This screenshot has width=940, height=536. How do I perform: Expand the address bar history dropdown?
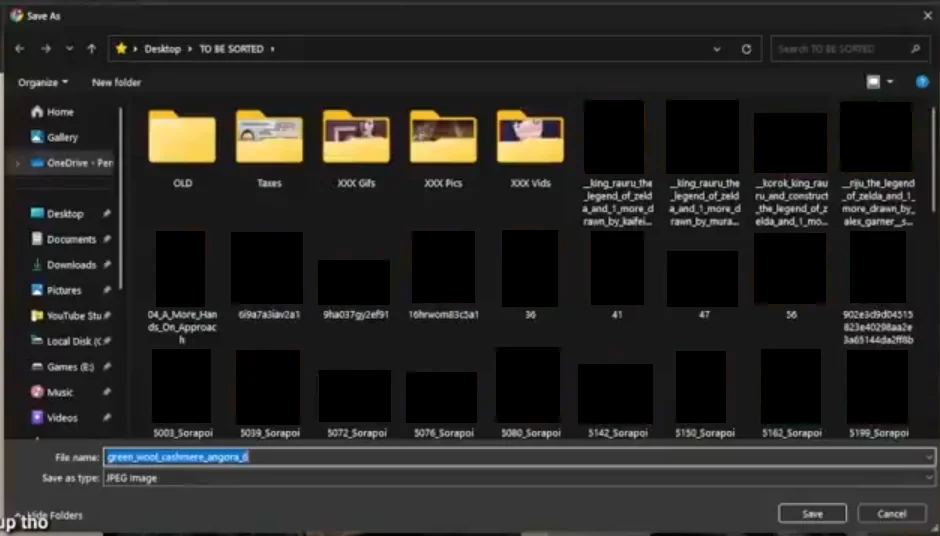717,49
